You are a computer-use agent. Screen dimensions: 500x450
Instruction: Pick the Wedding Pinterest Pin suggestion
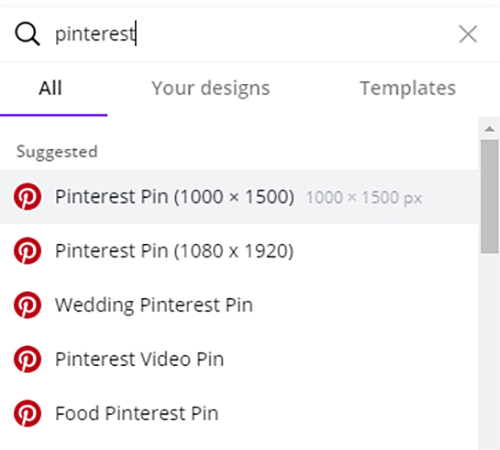click(239, 305)
